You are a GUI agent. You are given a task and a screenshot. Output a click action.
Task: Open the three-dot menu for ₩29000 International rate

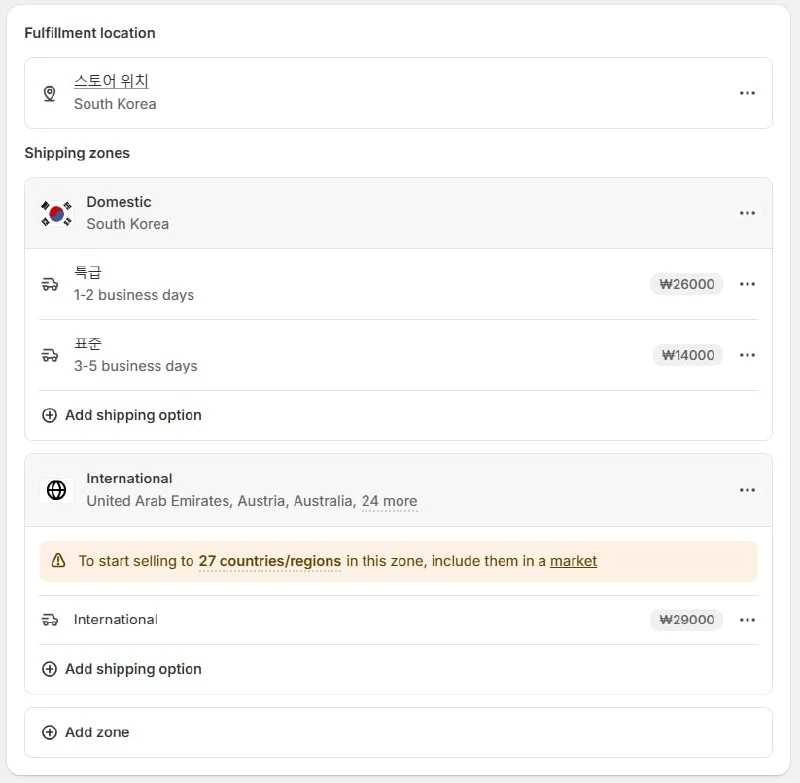click(x=747, y=620)
